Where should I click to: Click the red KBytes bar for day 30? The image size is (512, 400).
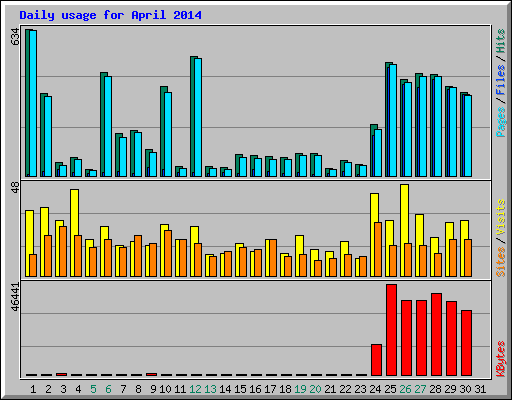pyautogui.click(x=466, y=343)
